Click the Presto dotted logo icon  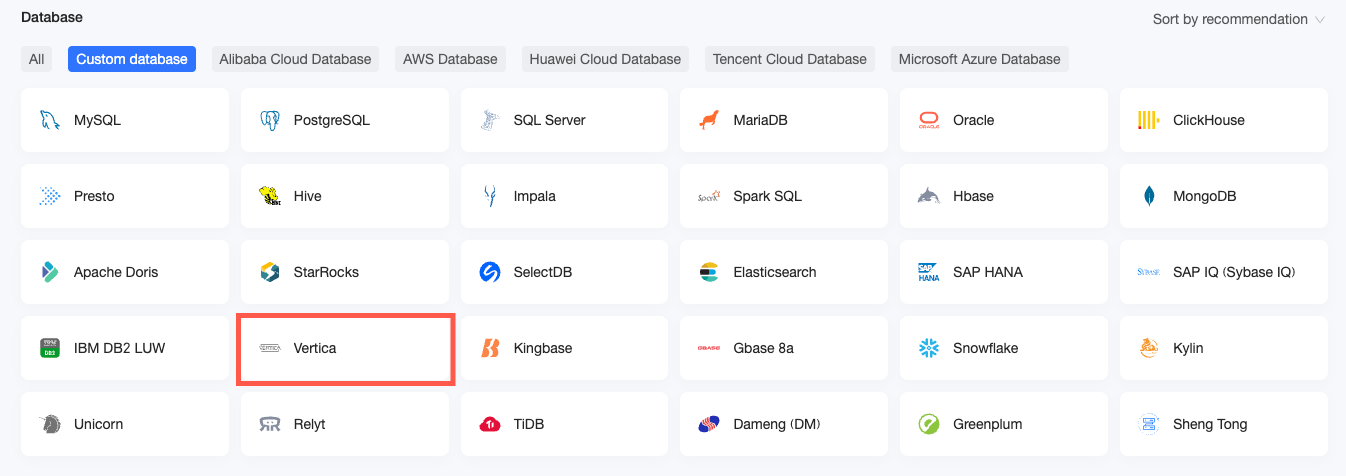[49, 196]
